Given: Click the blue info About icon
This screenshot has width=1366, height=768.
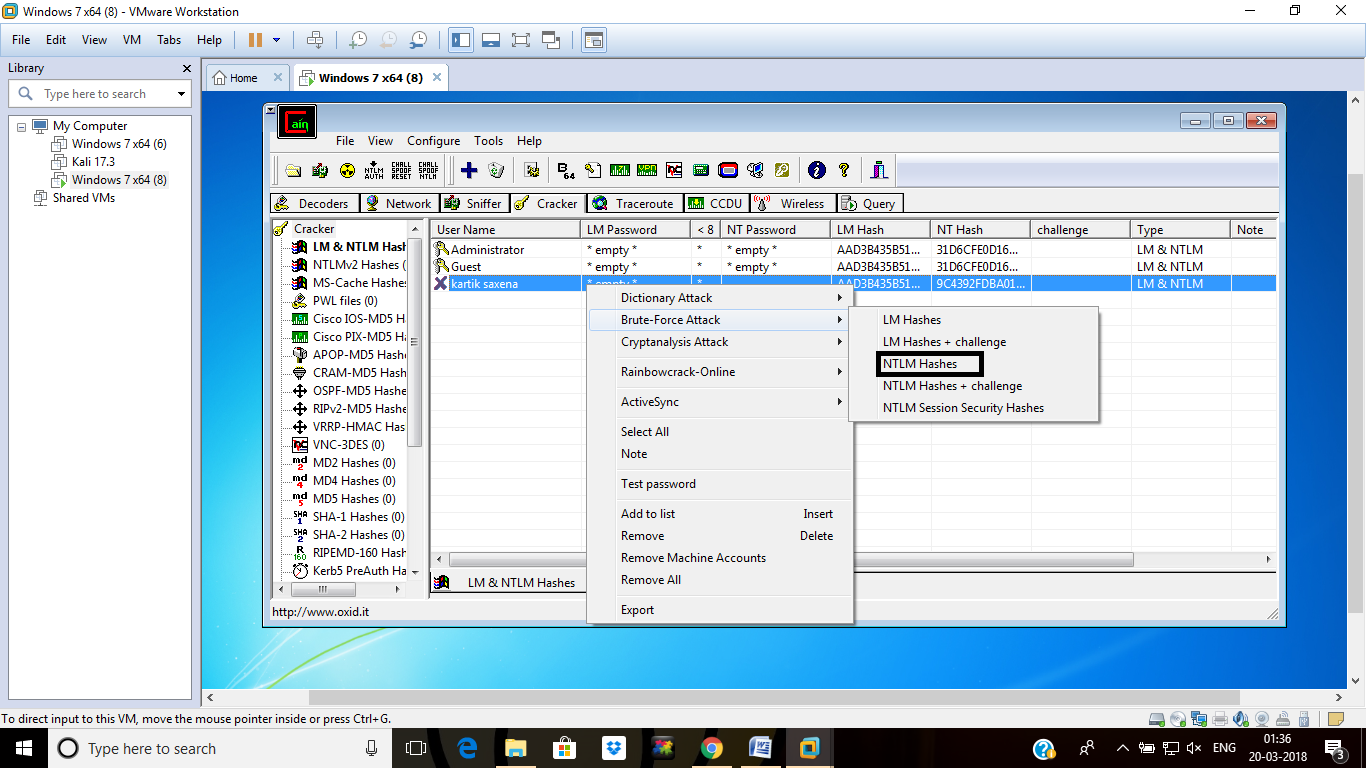Looking at the screenshot, I should (x=816, y=170).
